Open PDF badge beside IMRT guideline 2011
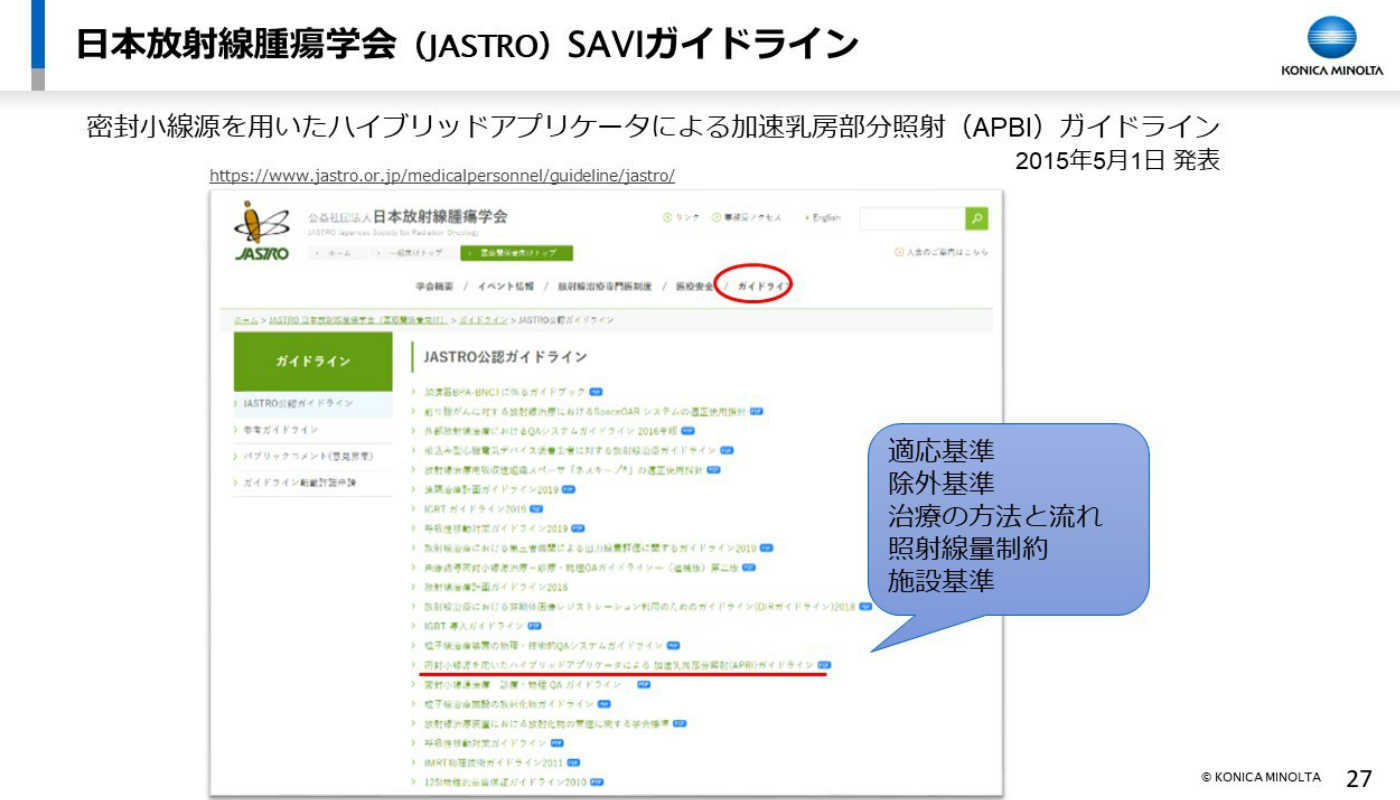The width and height of the screenshot is (1400, 800). (x=573, y=763)
